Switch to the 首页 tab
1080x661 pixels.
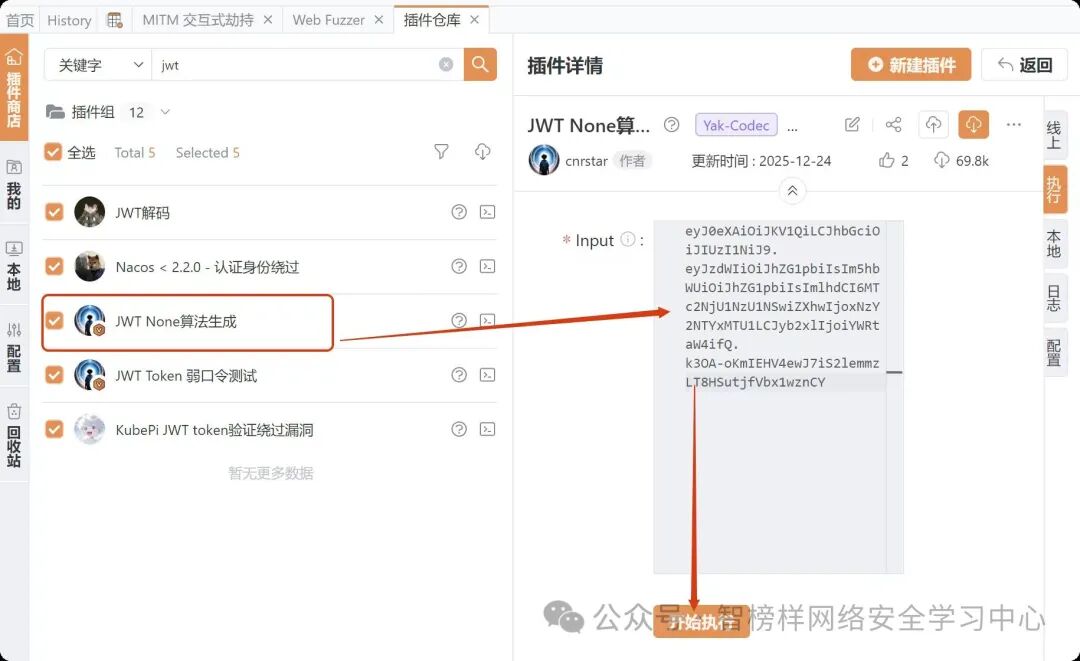coord(20,20)
